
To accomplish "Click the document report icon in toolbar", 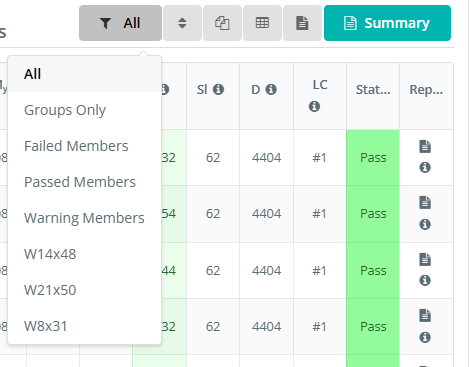I will tap(302, 23).
